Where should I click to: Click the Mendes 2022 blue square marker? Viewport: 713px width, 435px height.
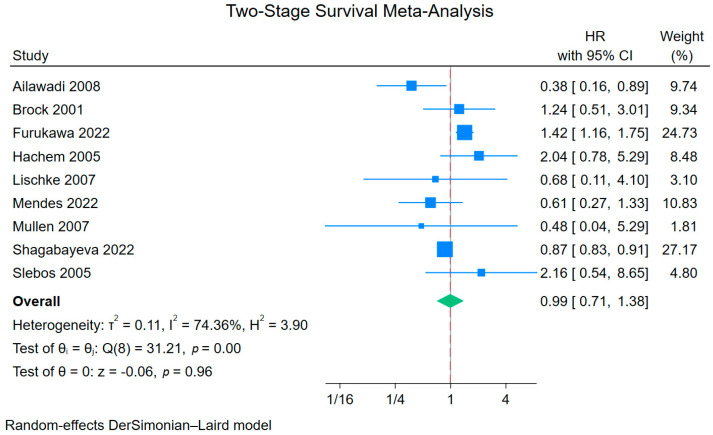point(430,202)
